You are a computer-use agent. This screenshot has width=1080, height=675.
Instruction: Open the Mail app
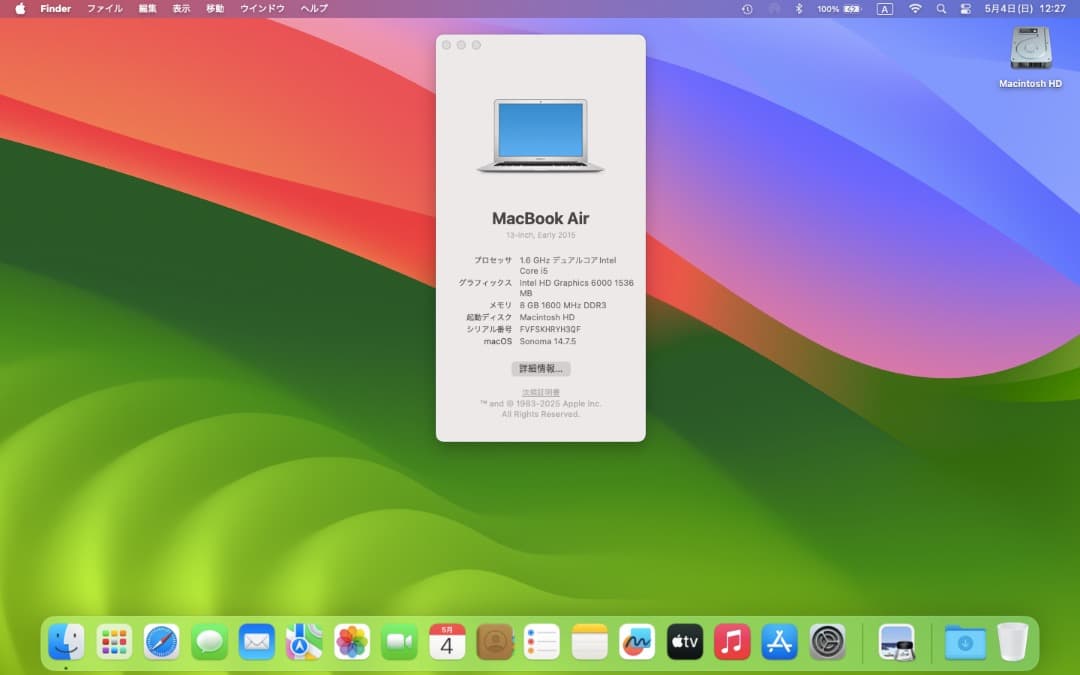(x=256, y=641)
